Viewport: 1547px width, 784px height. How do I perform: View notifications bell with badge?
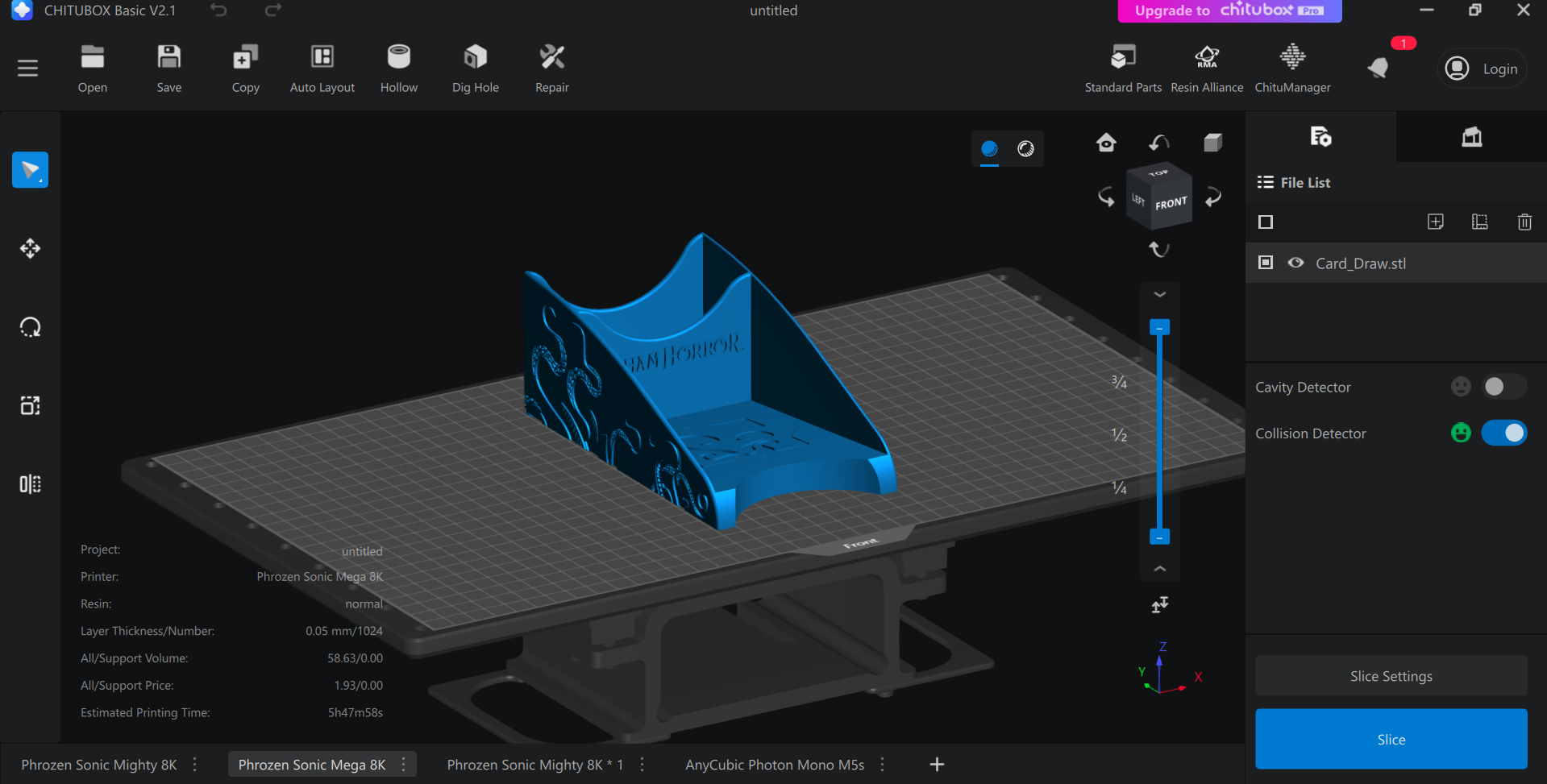tap(1379, 68)
